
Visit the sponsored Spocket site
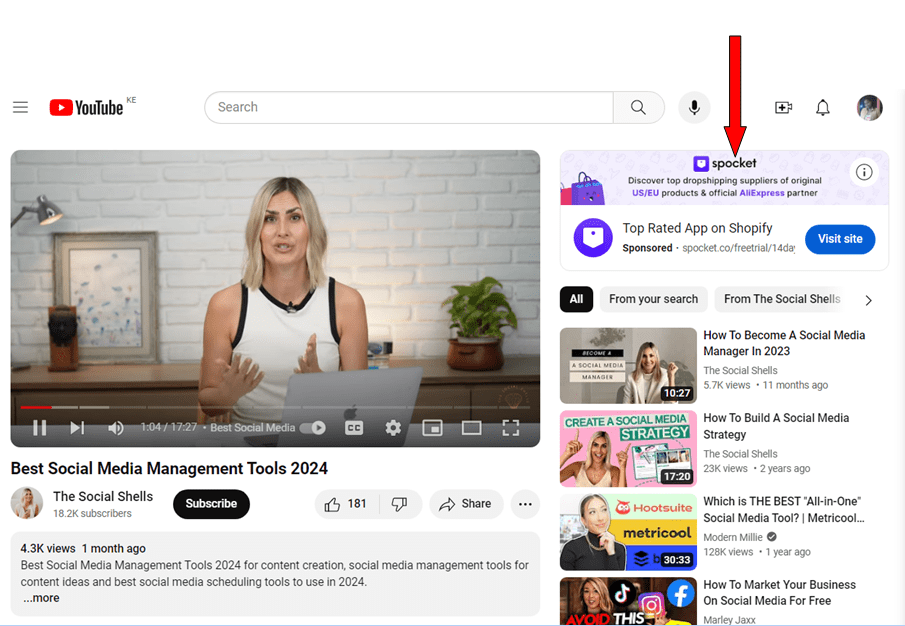click(839, 239)
